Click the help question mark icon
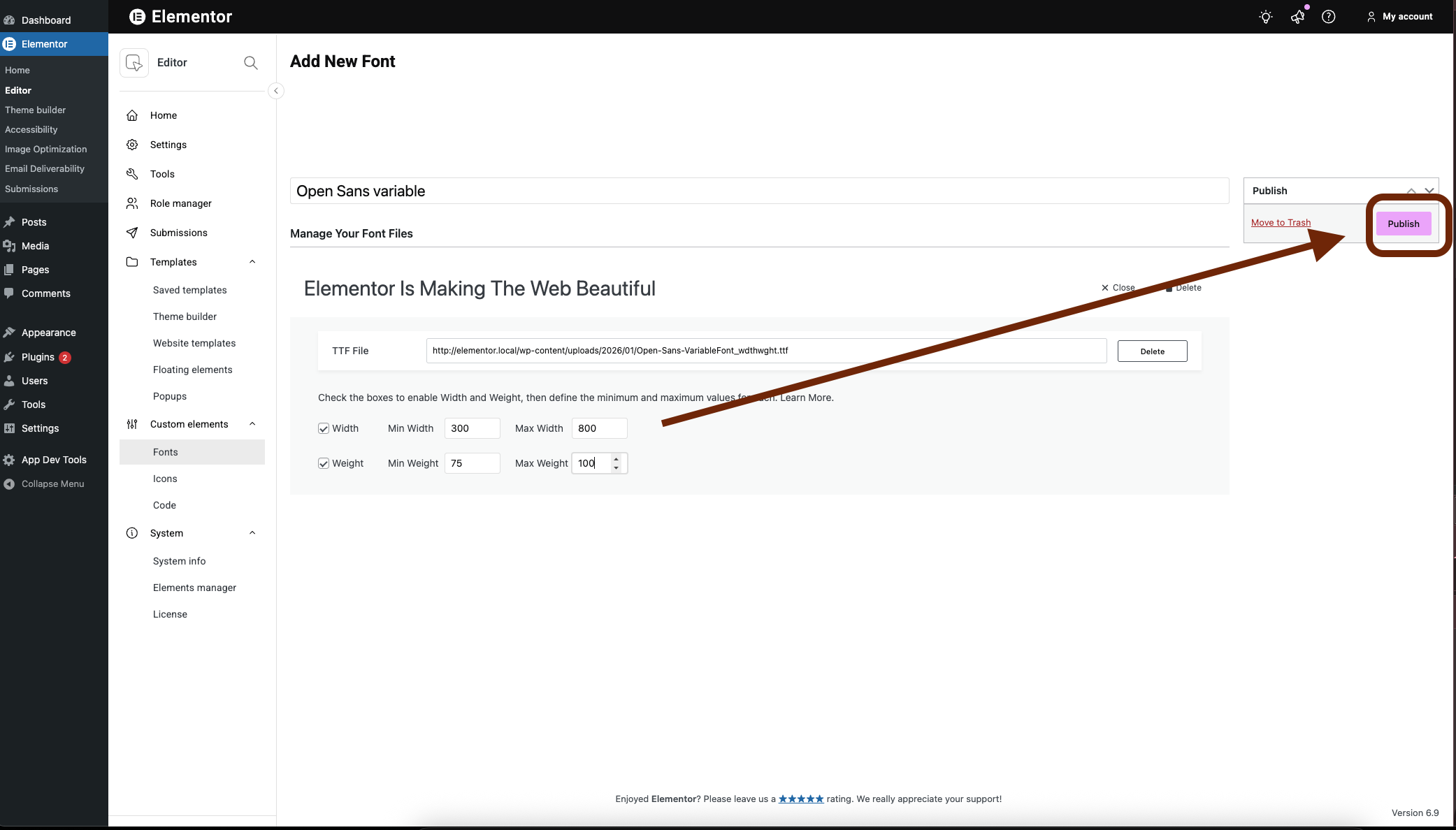Viewport: 1456px width, 830px height. [x=1328, y=17]
